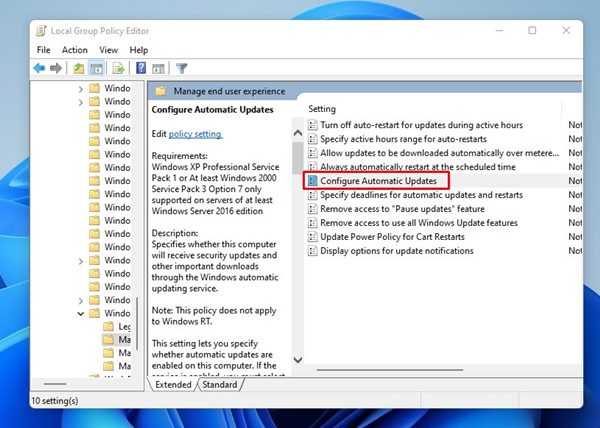The height and width of the screenshot is (428, 600).
Task: Click the console tree vertical scrollbar
Action: pyautogui.click(x=136, y=324)
